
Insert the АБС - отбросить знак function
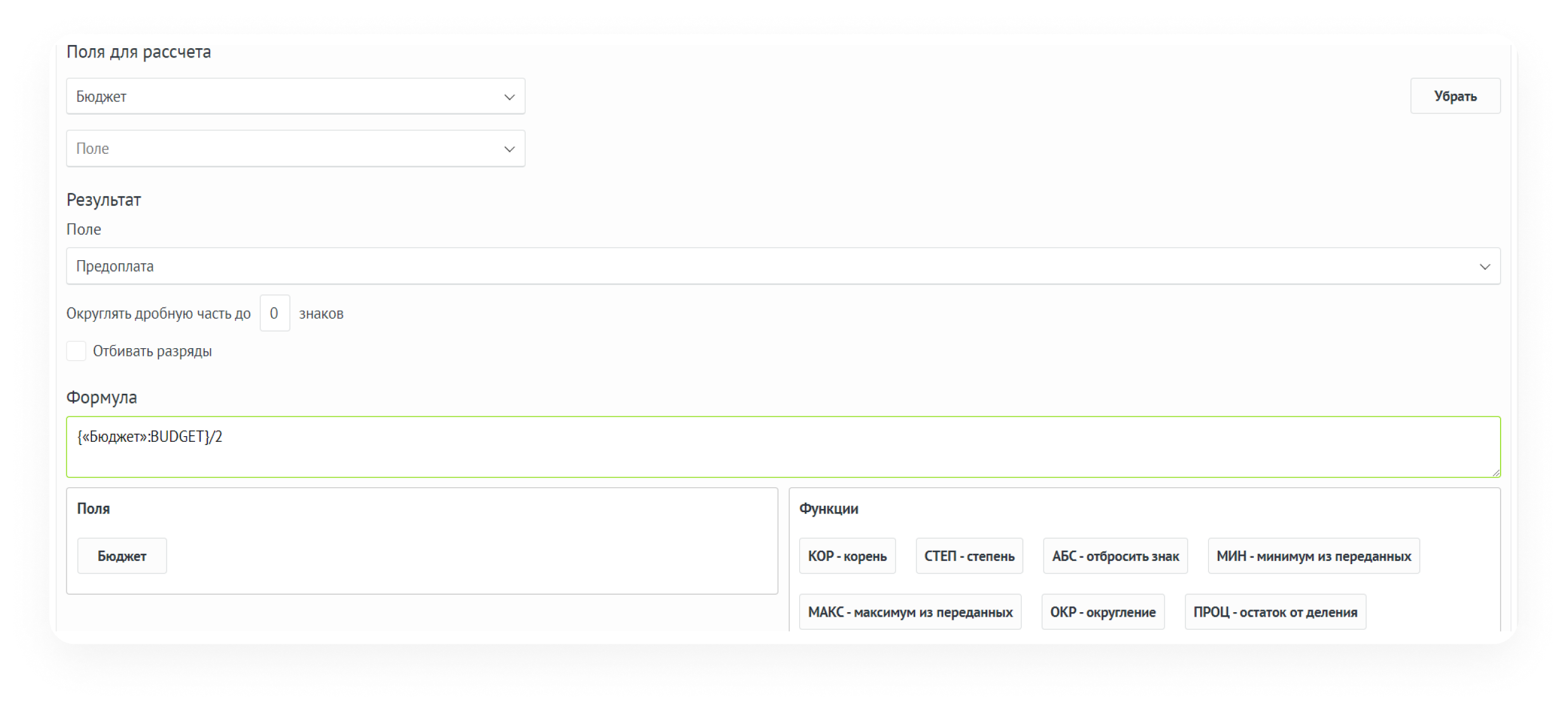tap(1115, 556)
